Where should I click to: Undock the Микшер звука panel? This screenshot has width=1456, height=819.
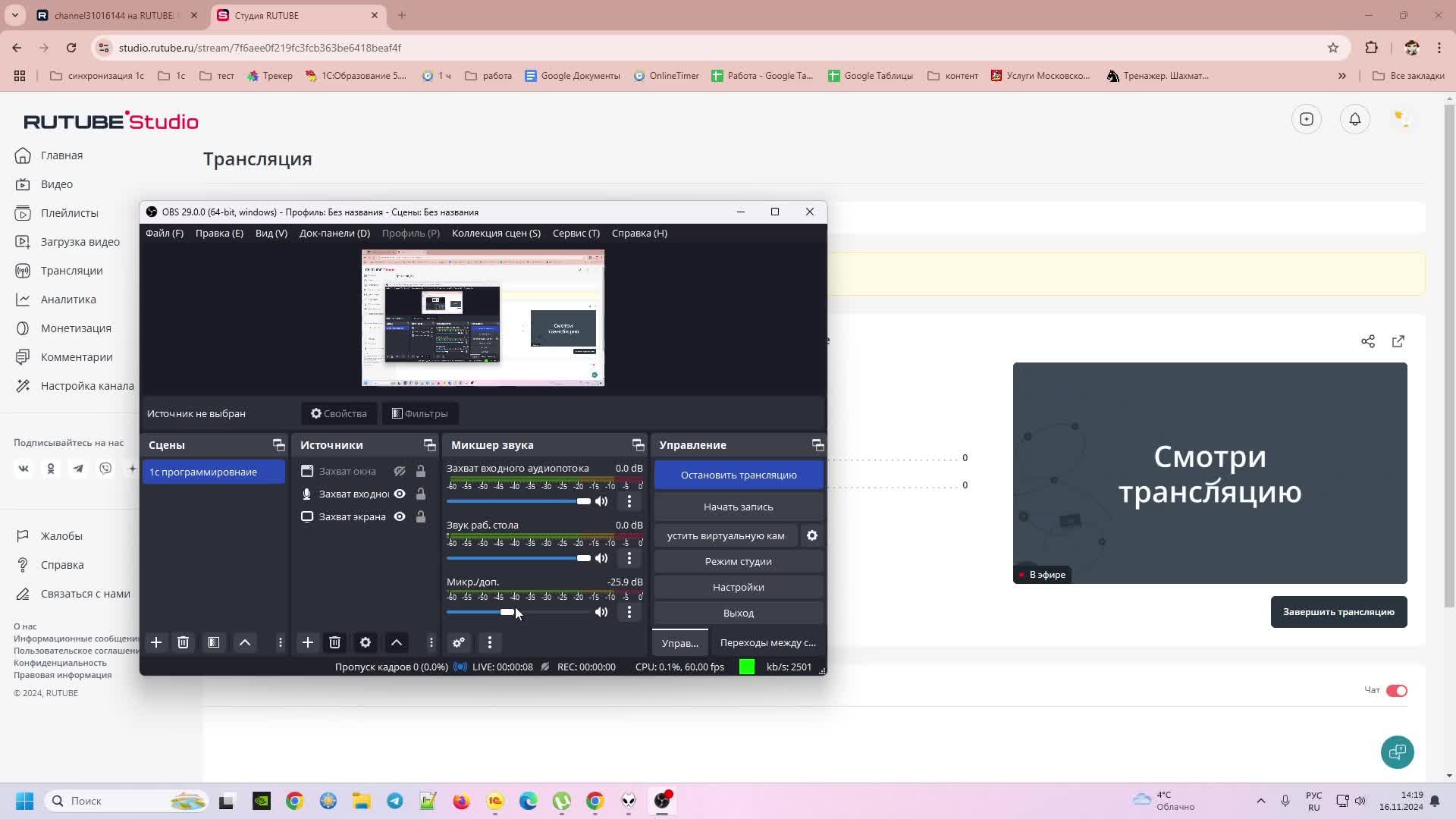[x=638, y=445]
